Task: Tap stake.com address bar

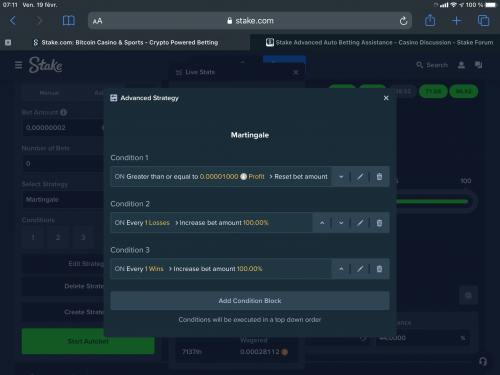Action: (250, 21)
